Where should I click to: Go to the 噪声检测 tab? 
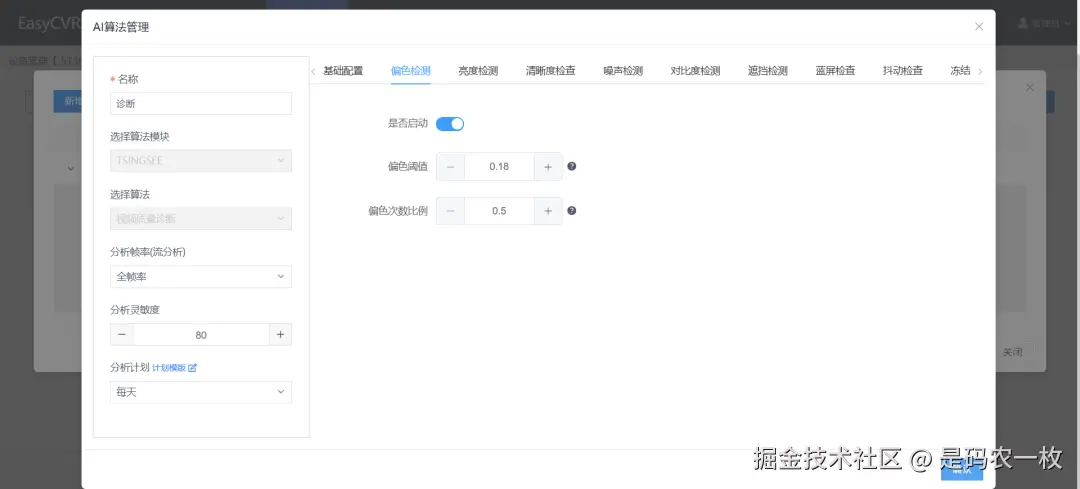click(623, 71)
